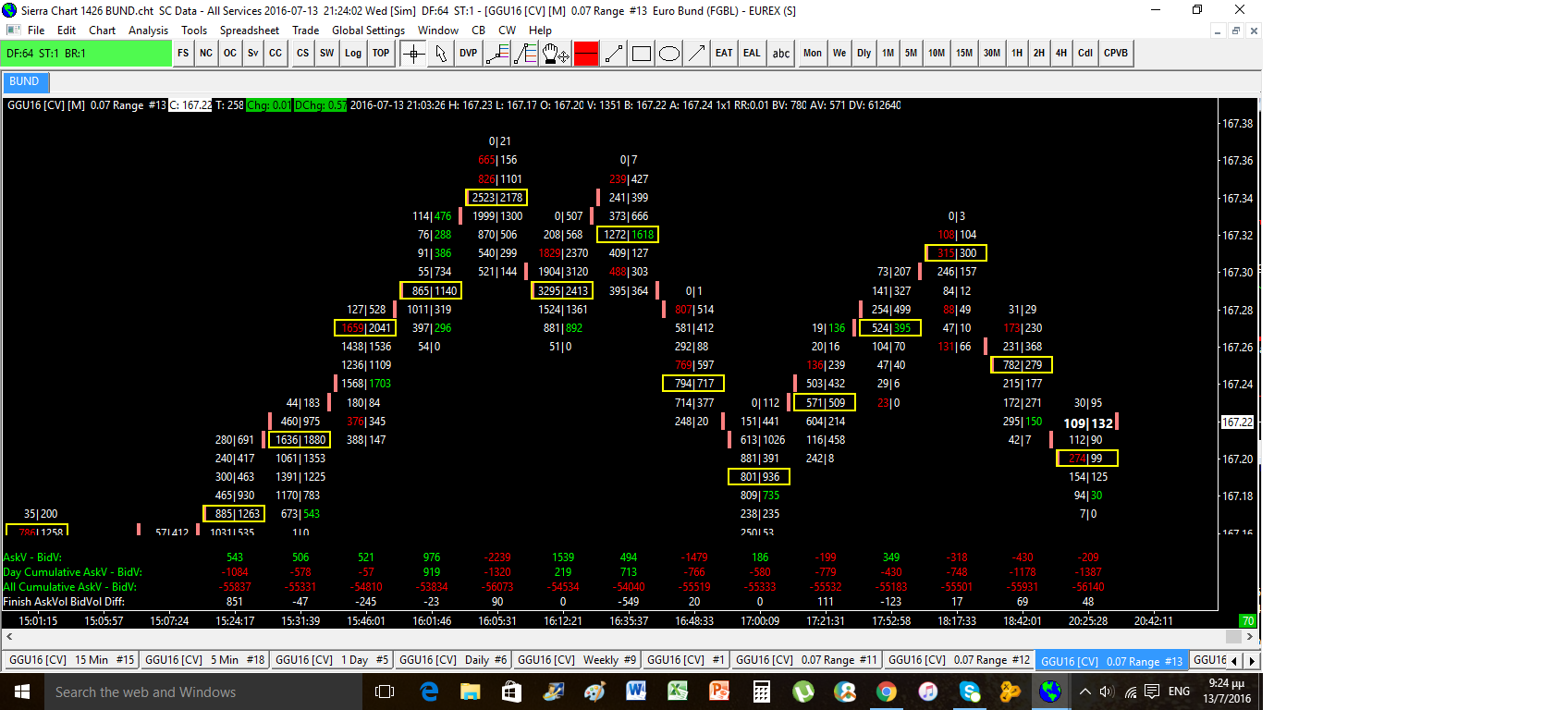Select the line segment drawing tool
The height and width of the screenshot is (710, 1568).
pos(614,54)
